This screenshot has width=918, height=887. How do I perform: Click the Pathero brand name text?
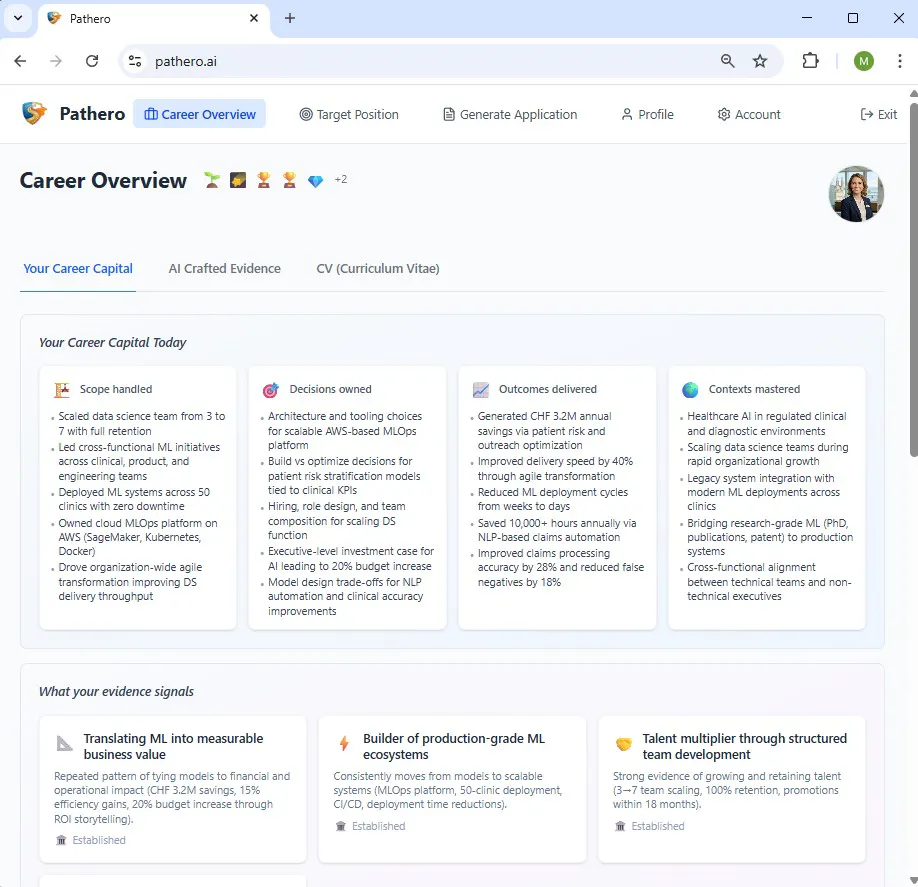pos(93,114)
